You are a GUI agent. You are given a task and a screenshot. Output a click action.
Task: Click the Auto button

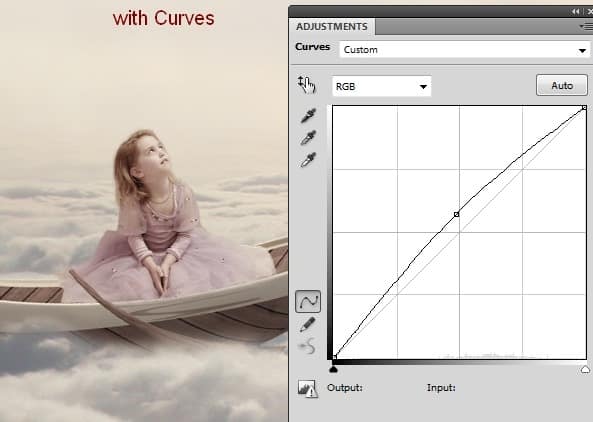point(562,85)
